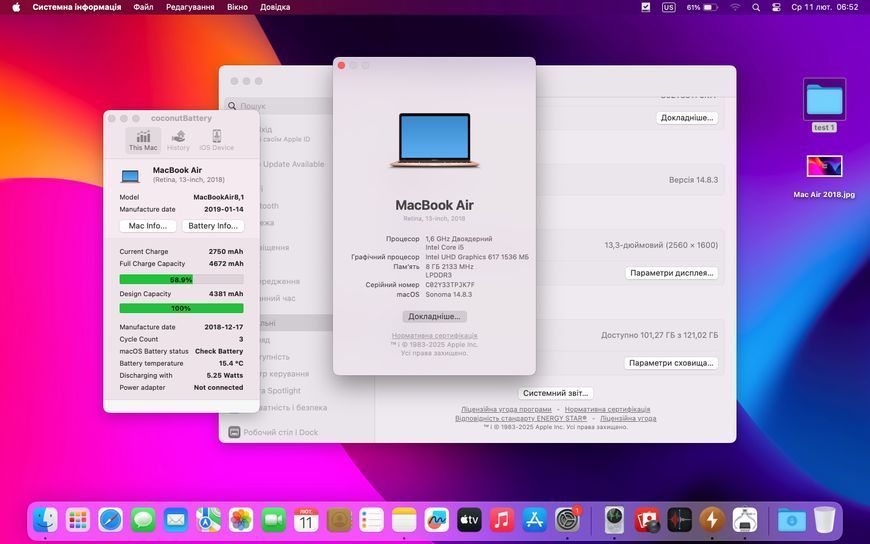The image size is (870, 544).
Task: Open Відповідність стандарту ENERGY STAR link
Action: pyautogui.click(x=521, y=418)
